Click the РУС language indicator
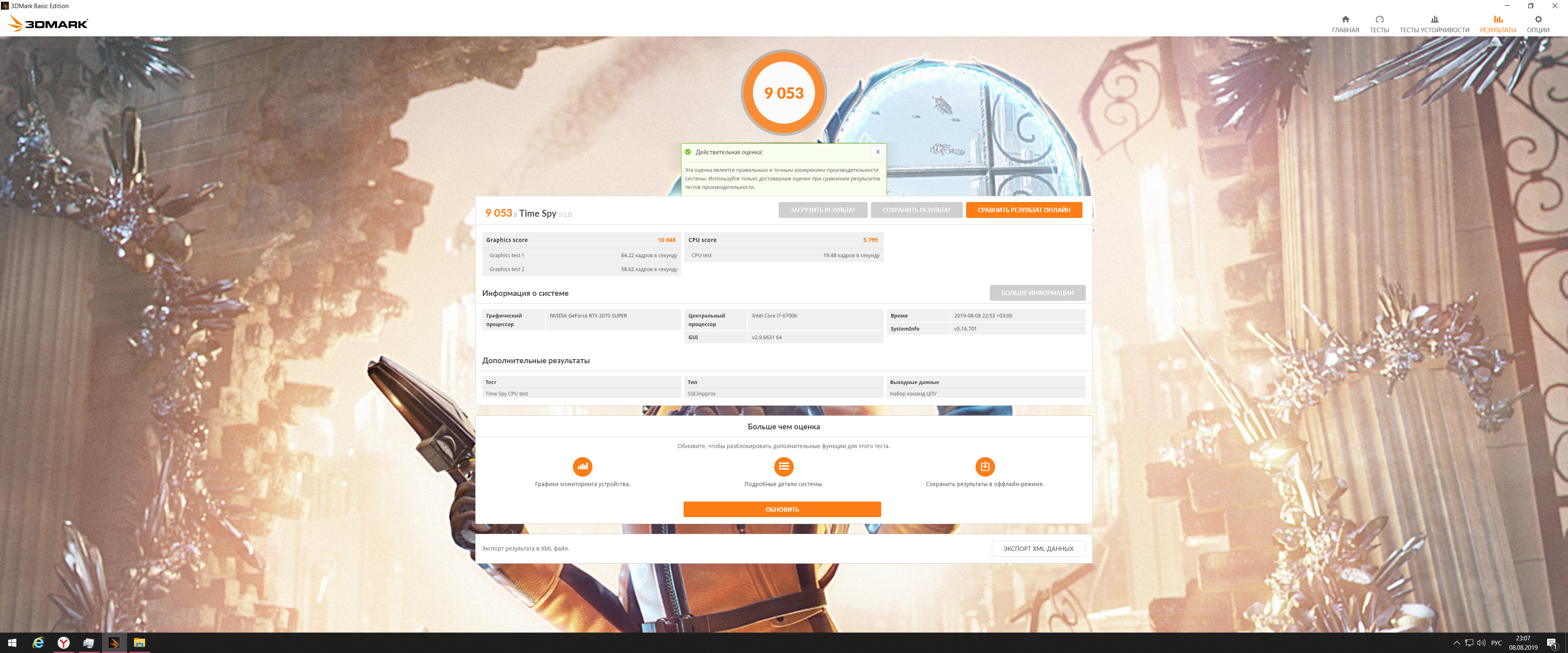This screenshot has width=1568, height=653. click(x=1496, y=643)
